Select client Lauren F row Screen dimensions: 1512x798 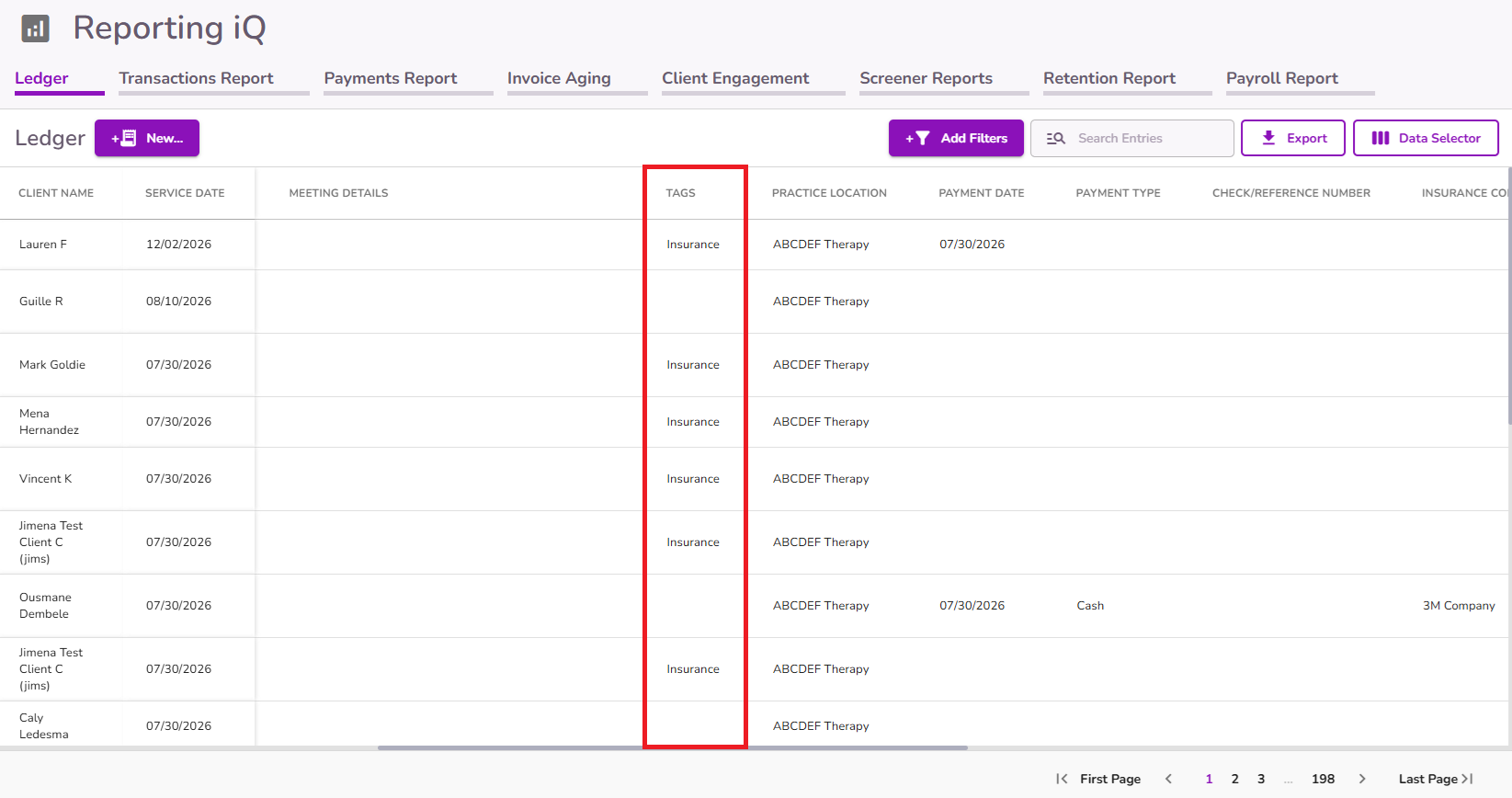43,245
